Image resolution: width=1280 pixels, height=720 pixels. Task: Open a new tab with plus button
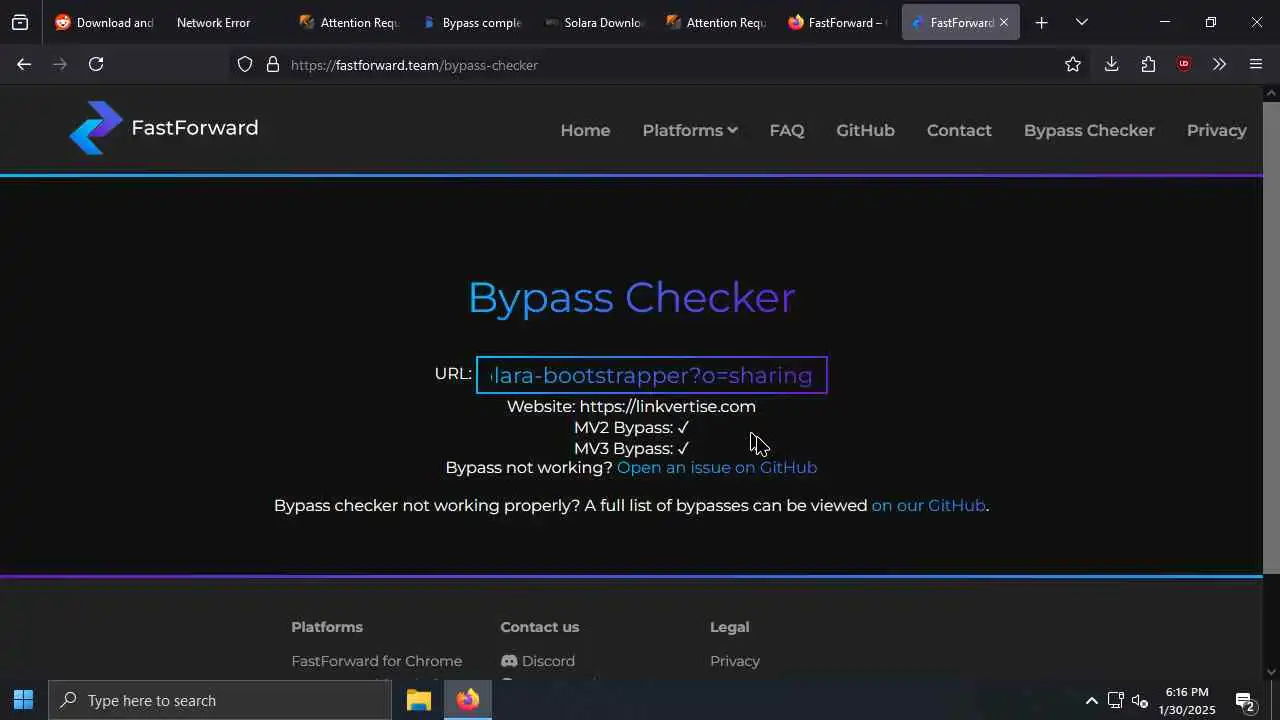point(1041,22)
